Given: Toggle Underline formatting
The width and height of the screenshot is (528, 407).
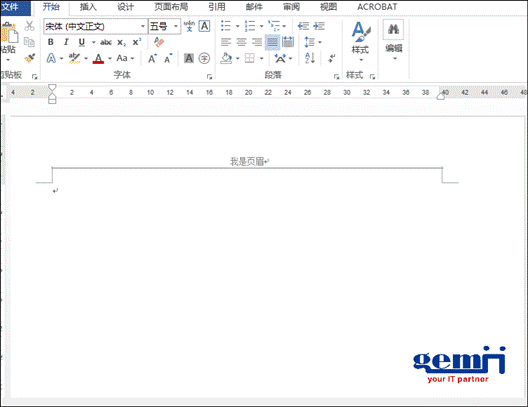Looking at the screenshot, I should click(81, 42).
